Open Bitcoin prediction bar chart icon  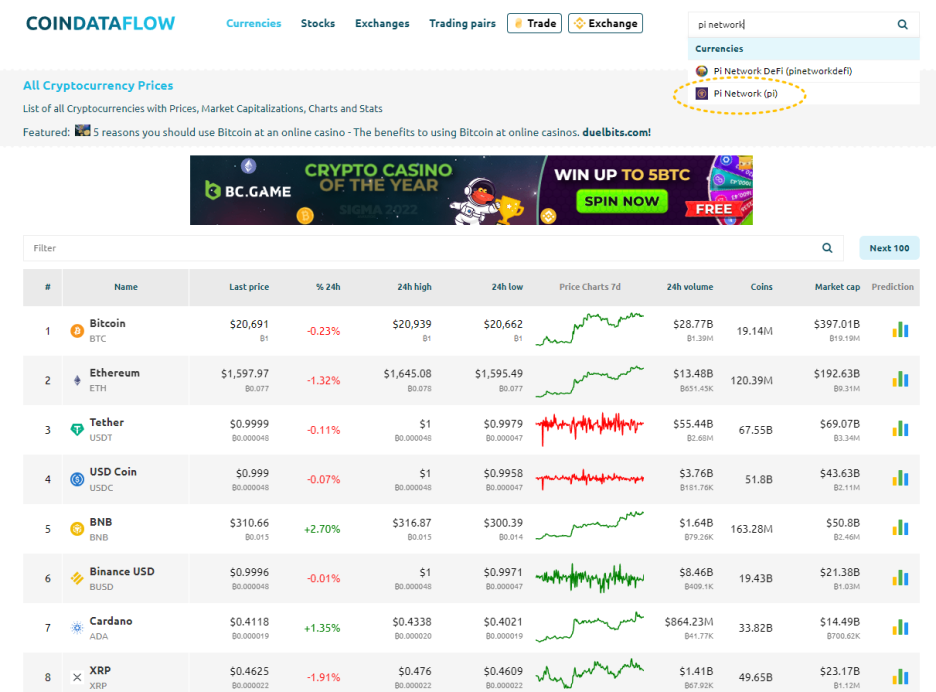coord(900,330)
